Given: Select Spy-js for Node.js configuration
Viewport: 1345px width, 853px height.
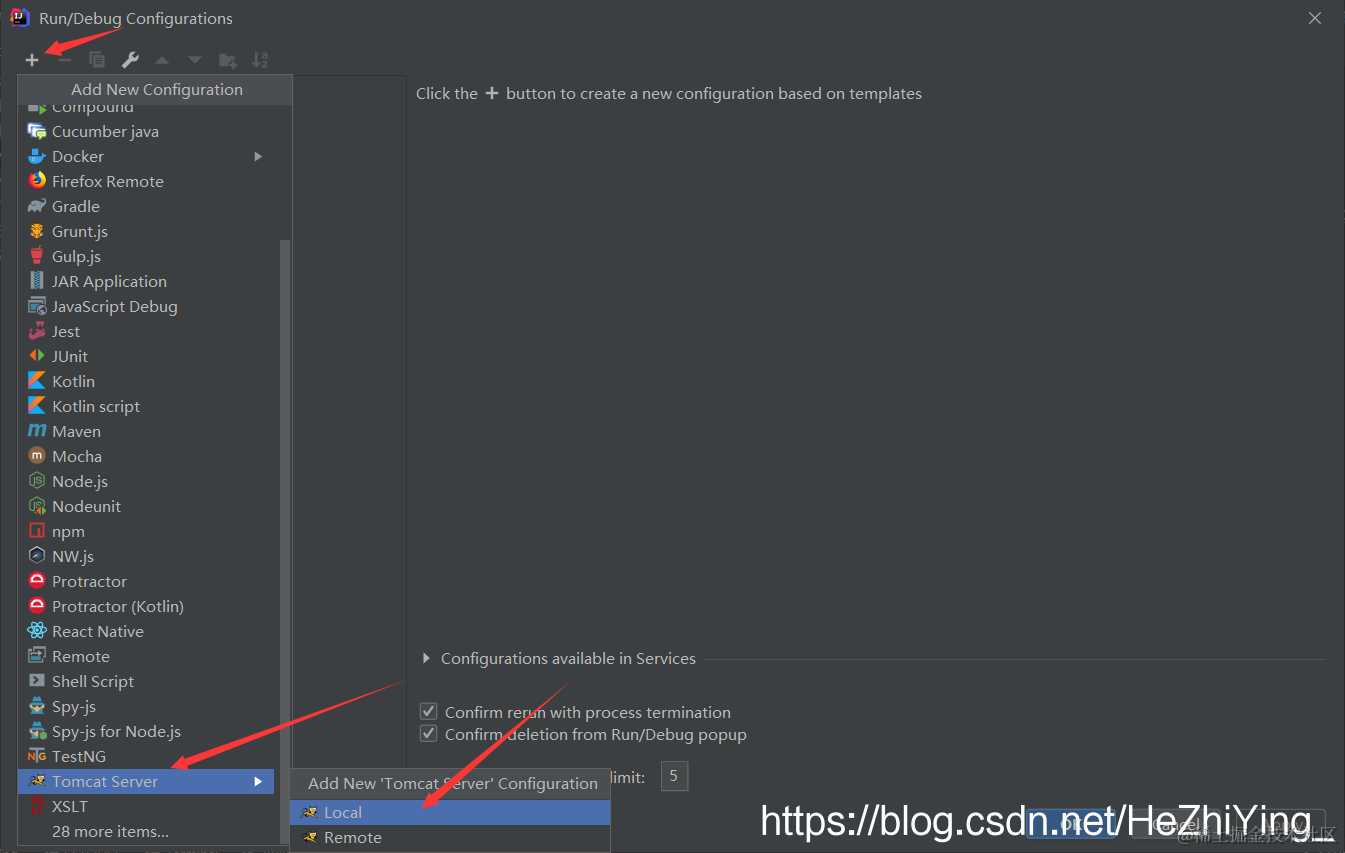Looking at the screenshot, I should coord(146,731).
